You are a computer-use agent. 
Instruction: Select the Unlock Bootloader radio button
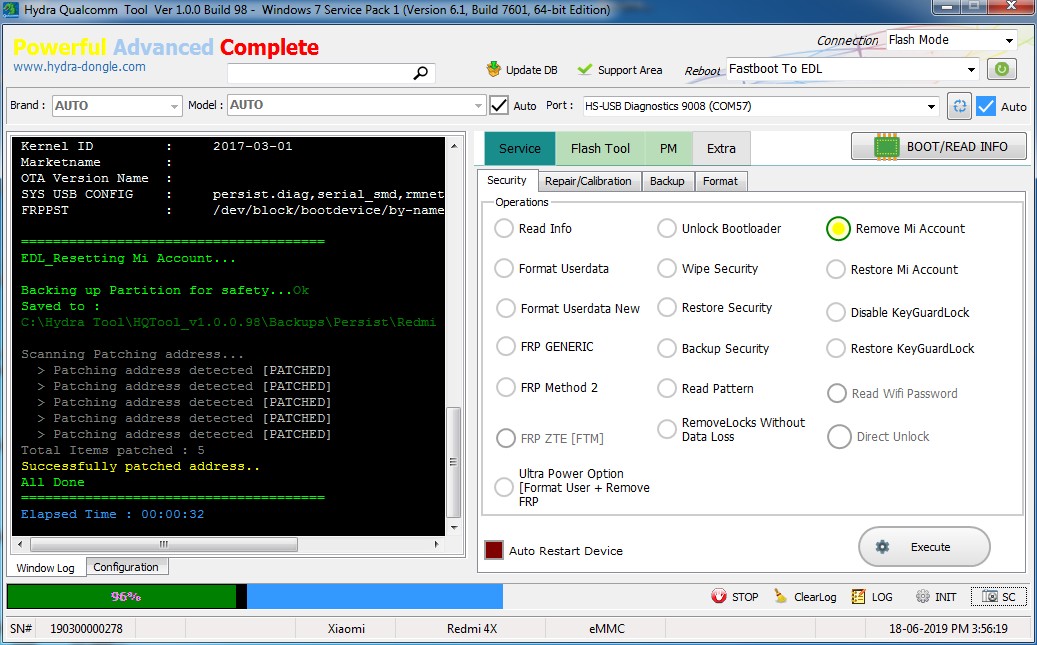coord(667,228)
